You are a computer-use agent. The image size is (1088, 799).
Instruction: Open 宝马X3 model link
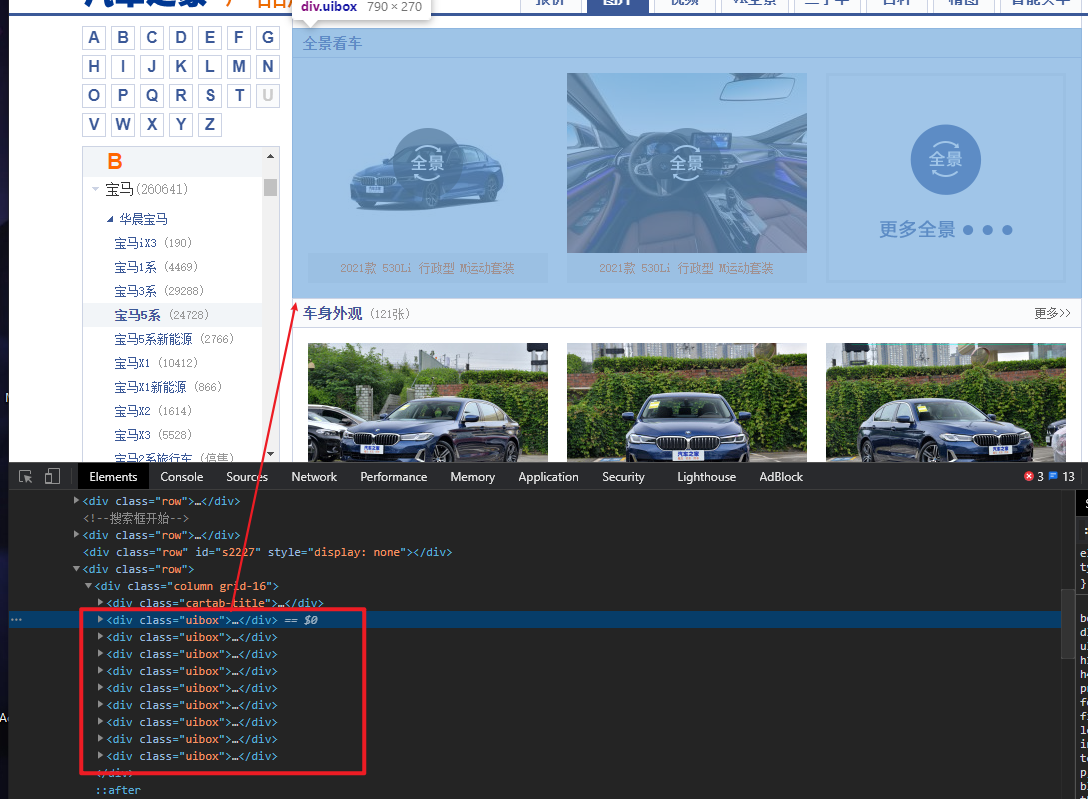tap(132, 435)
